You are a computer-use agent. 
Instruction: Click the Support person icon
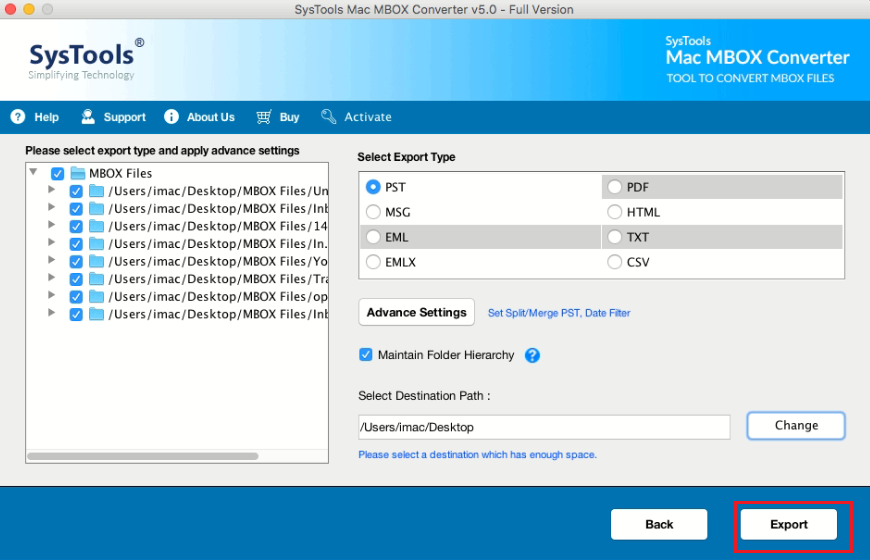(88, 117)
